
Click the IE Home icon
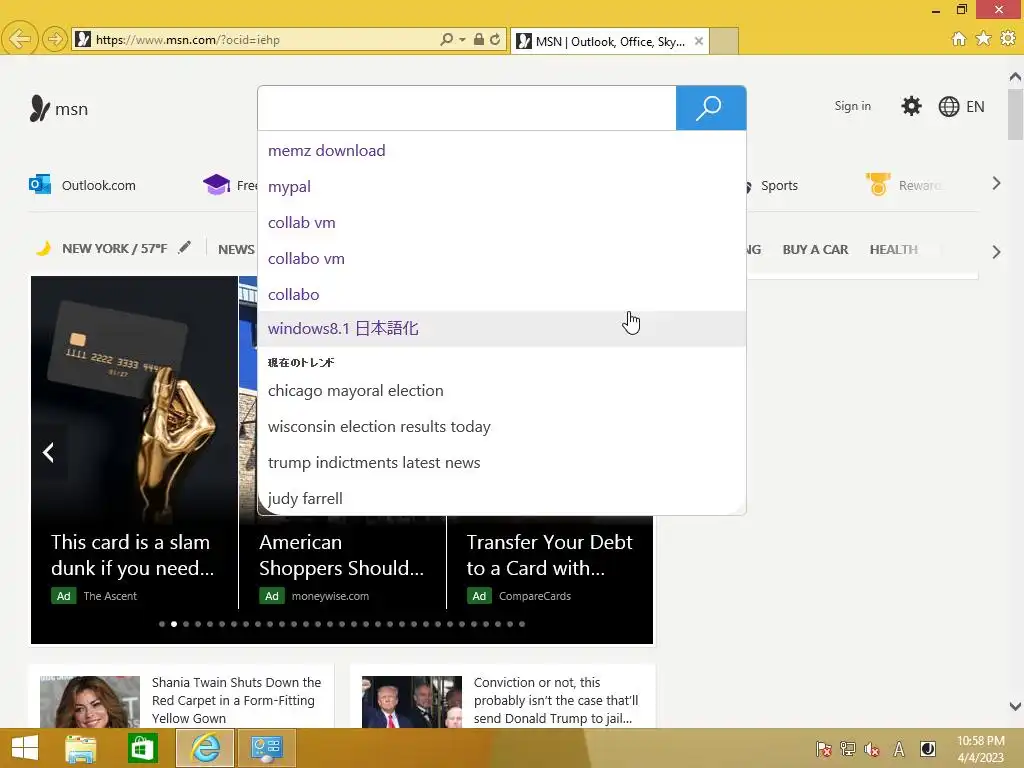click(959, 39)
